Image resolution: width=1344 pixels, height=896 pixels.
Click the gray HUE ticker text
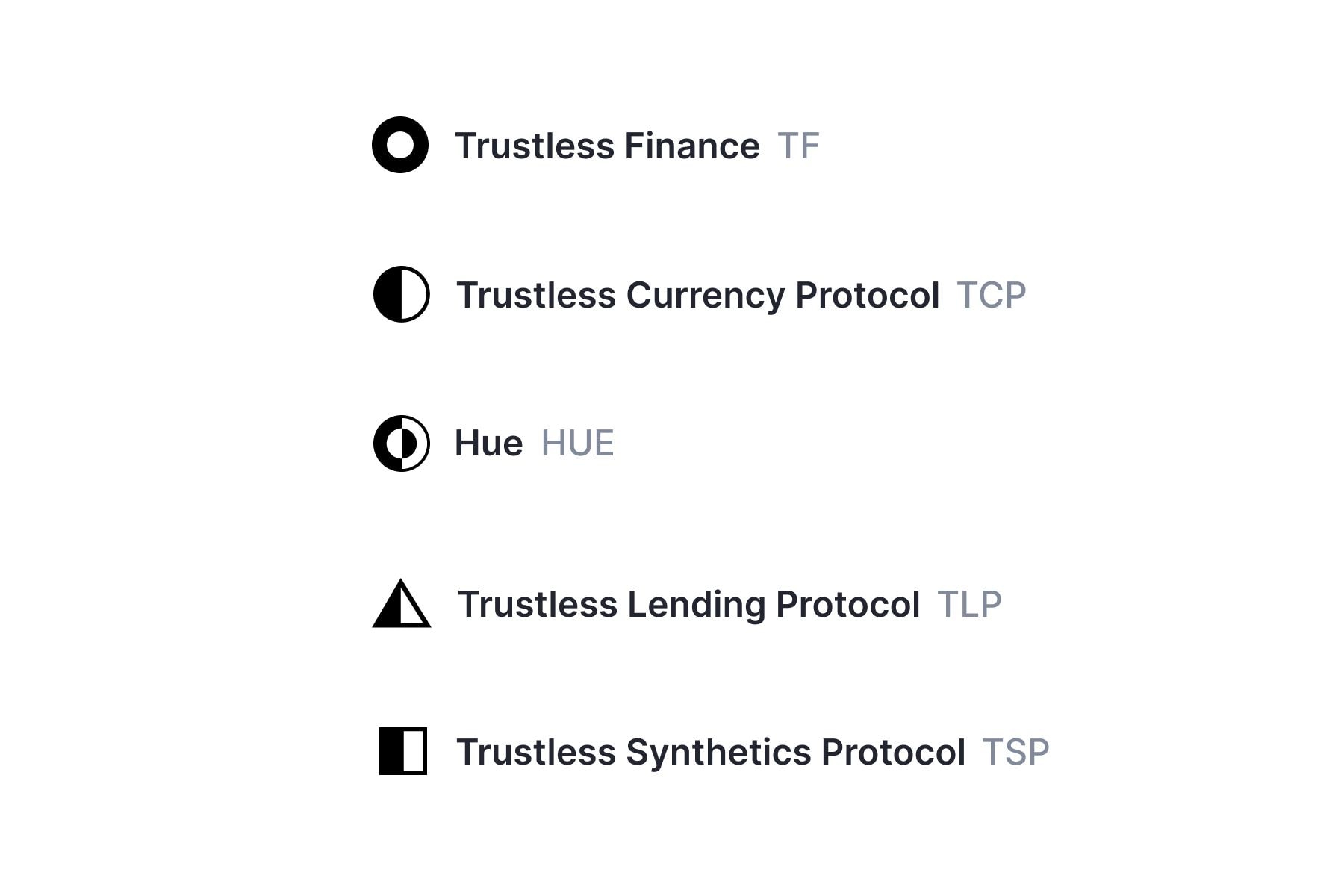[x=577, y=444]
